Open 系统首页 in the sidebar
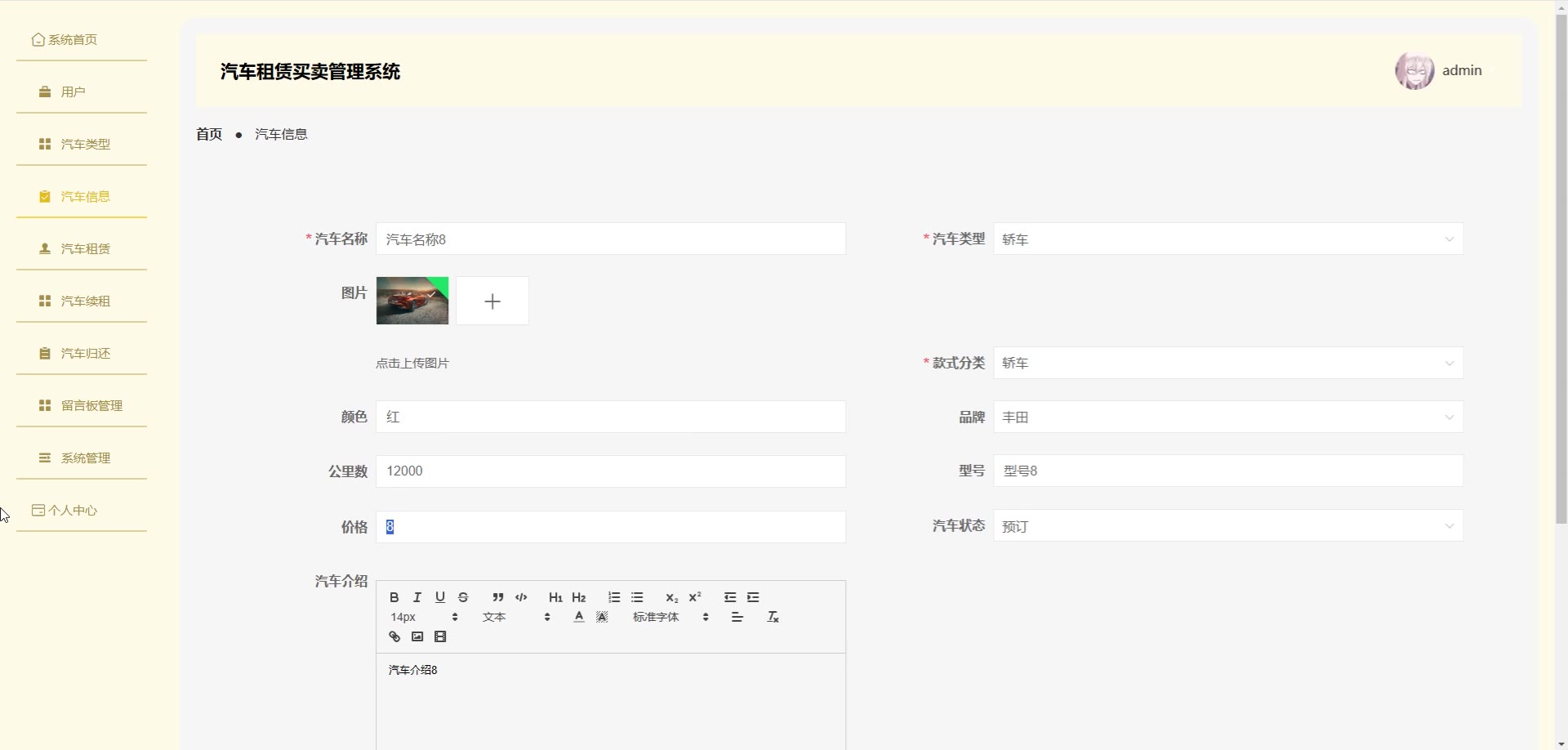 coord(82,39)
